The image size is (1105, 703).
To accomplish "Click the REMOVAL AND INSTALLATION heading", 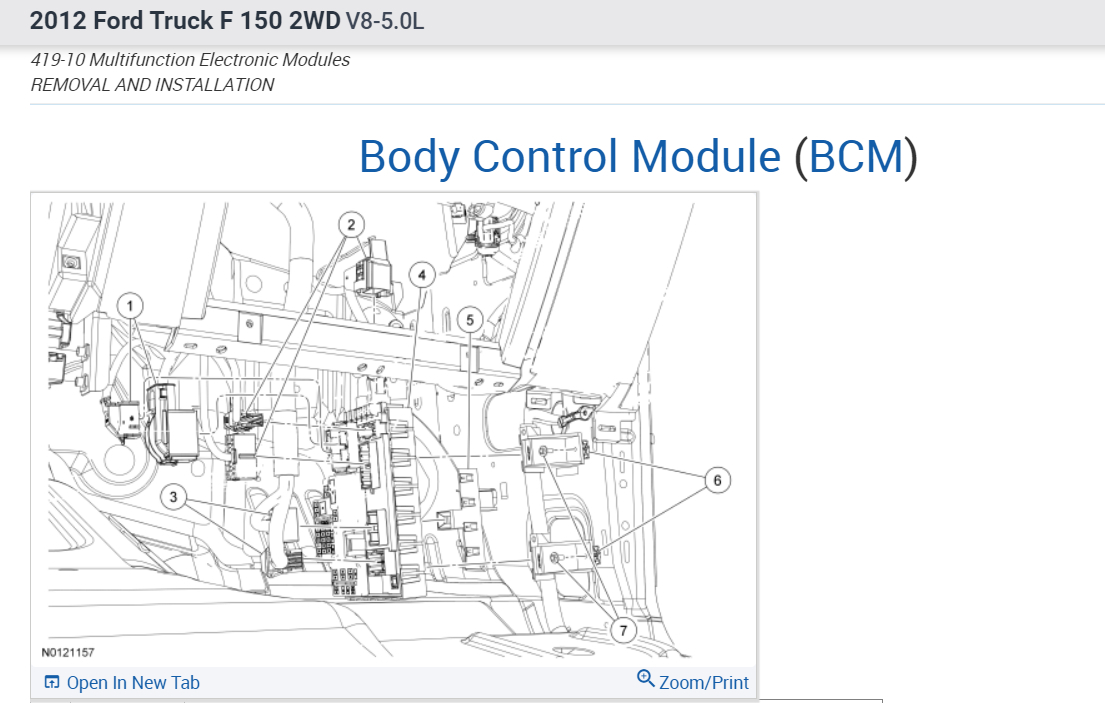I will [x=152, y=85].
